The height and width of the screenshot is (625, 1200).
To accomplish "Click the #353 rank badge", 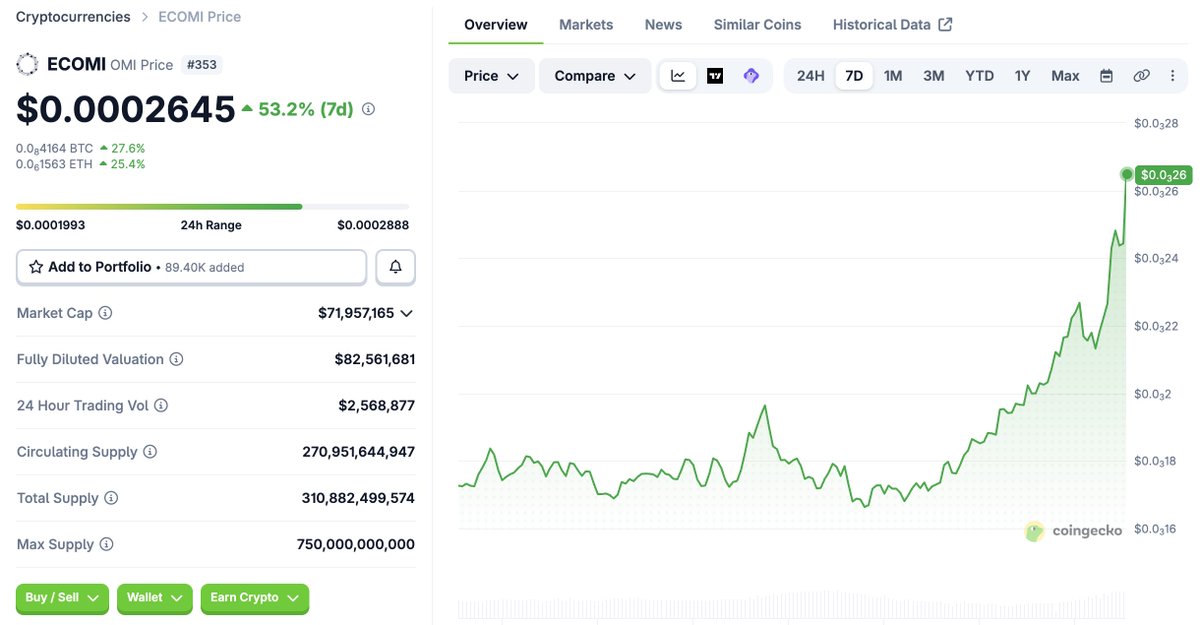I will click(x=202, y=65).
